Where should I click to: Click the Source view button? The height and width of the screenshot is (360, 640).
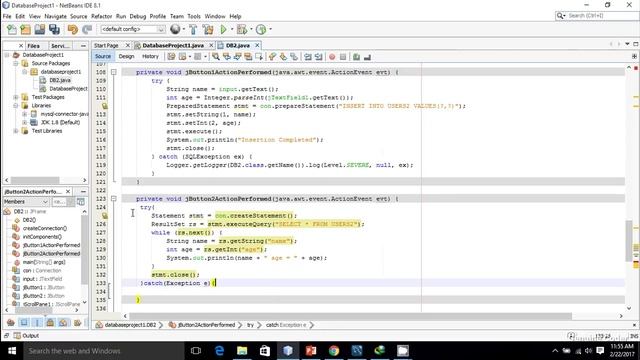(x=103, y=57)
